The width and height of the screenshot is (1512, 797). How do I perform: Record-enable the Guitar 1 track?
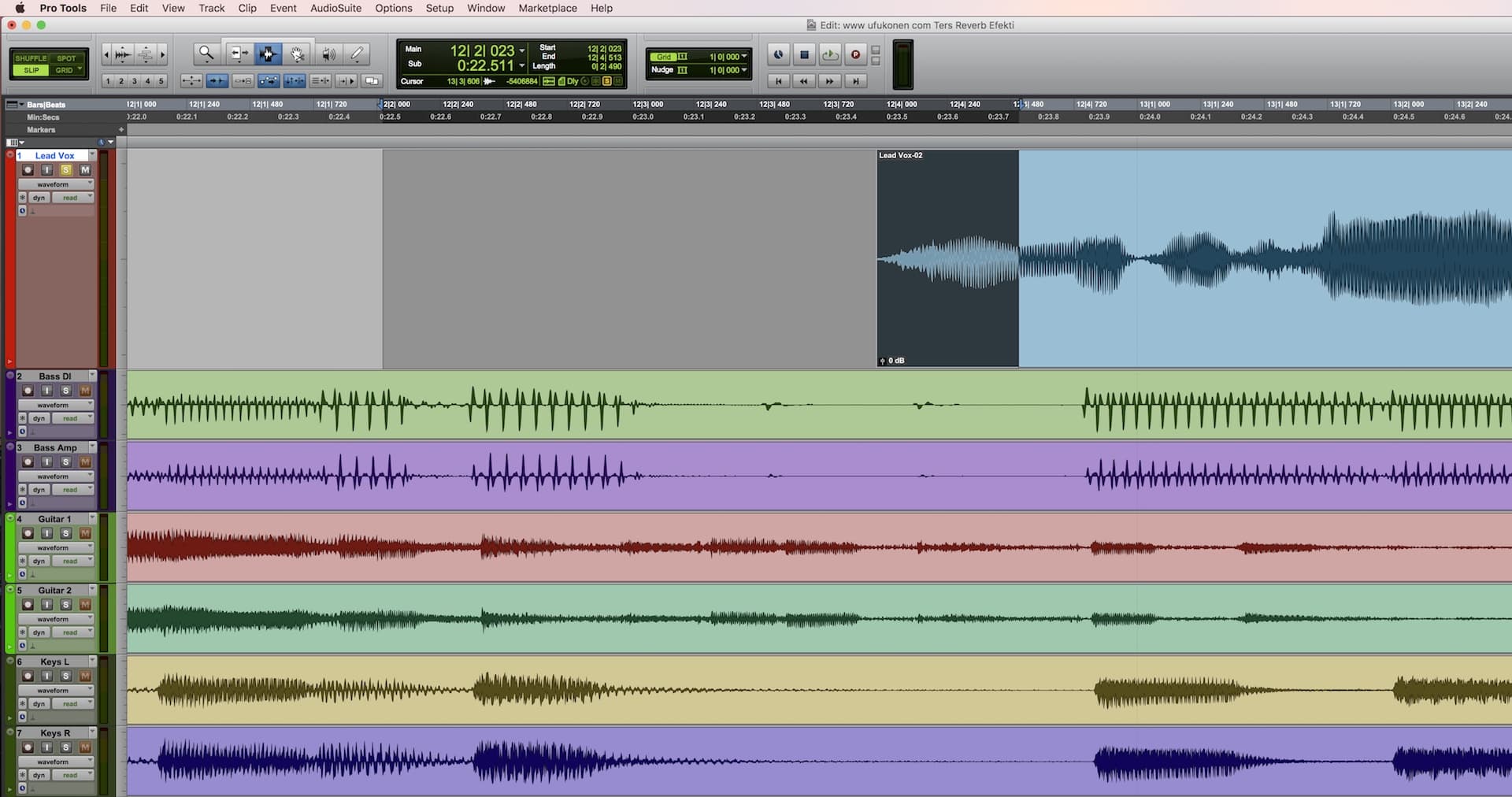pyautogui.click(x=28, y=533)
